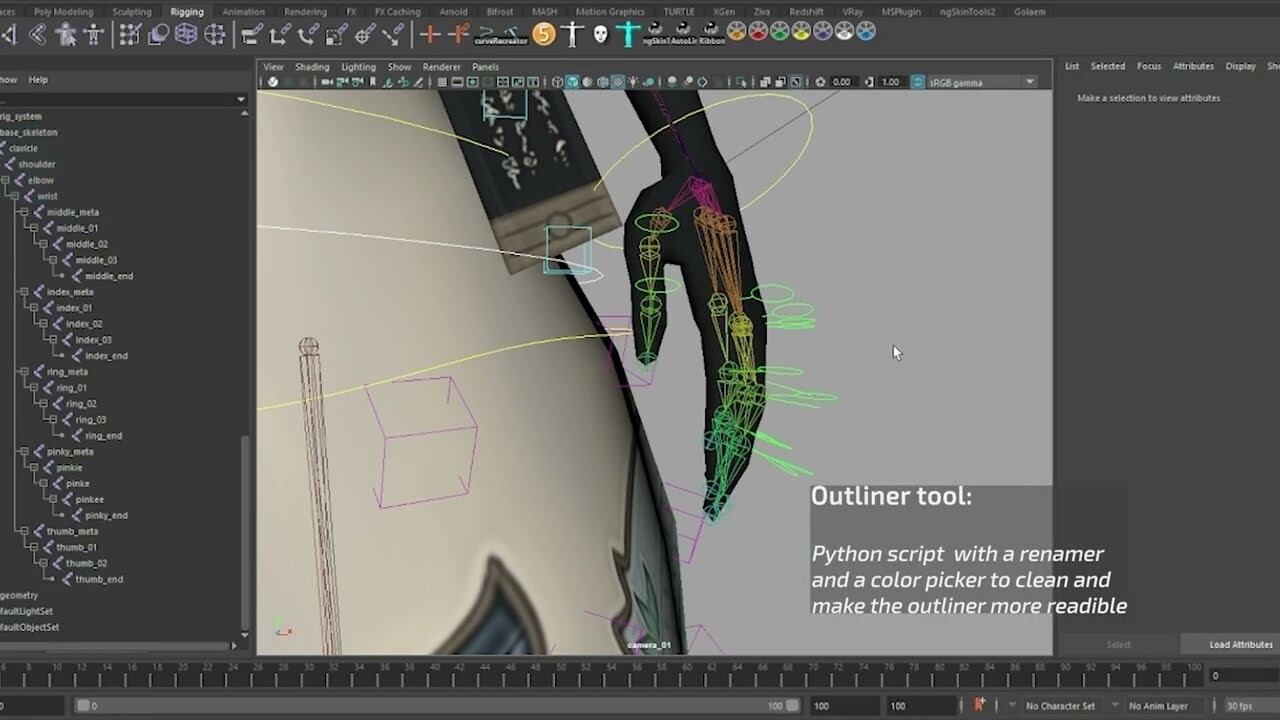Image resolution: width=1280 pixels, height=720 pixels.
Task: Click the teal ngSkinTools shelf icon
Action: [627, 33]
